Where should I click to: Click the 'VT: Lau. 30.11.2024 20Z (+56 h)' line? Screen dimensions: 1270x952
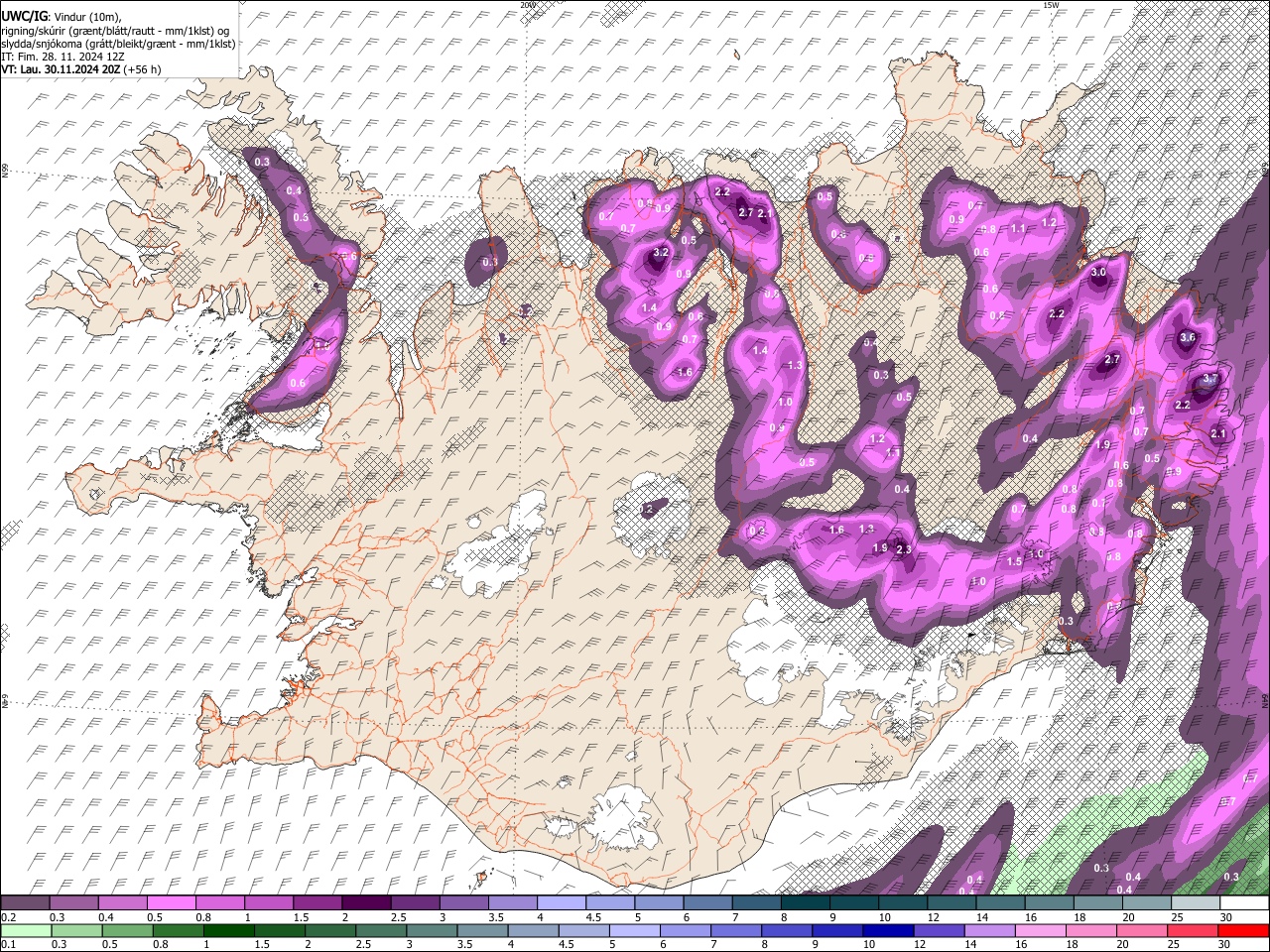pos(81,69)
